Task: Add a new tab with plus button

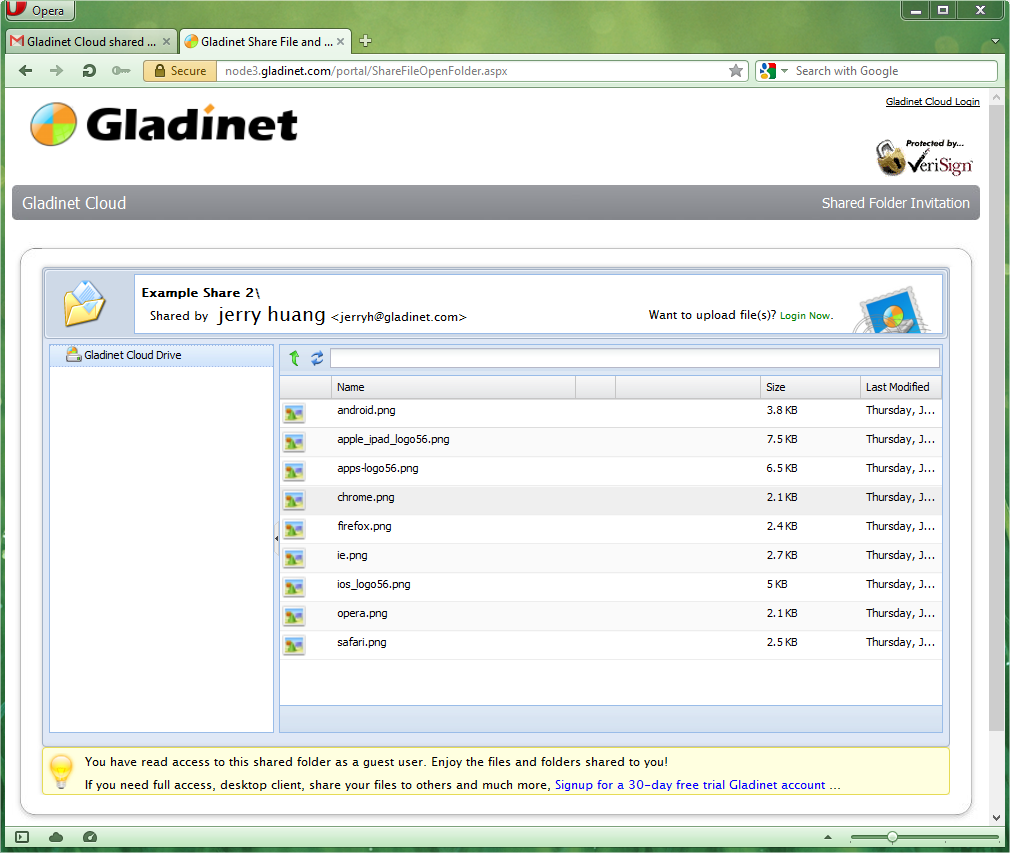Action: click(x=365, y=41)
